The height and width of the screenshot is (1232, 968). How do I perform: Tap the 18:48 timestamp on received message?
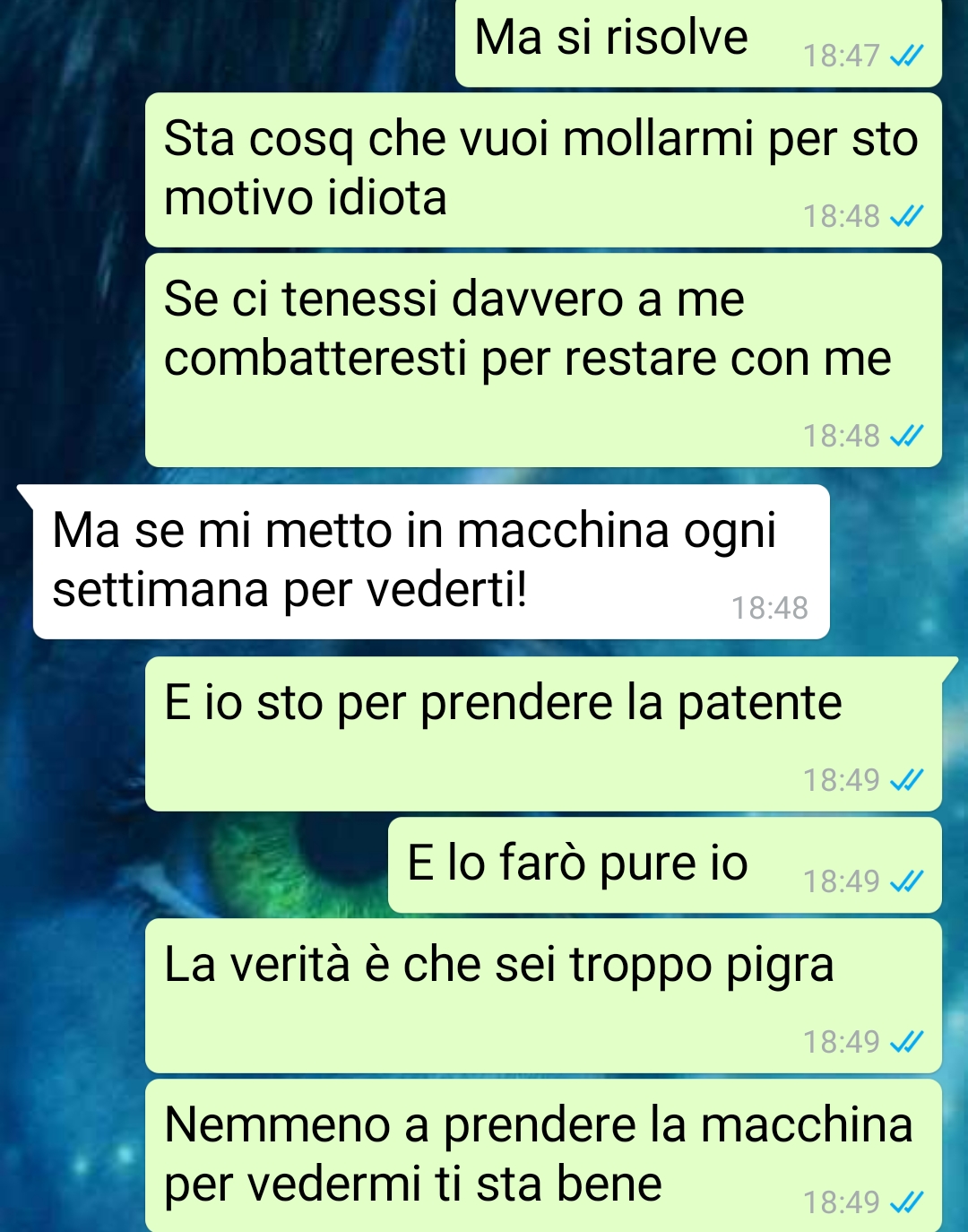click(769, 608)
